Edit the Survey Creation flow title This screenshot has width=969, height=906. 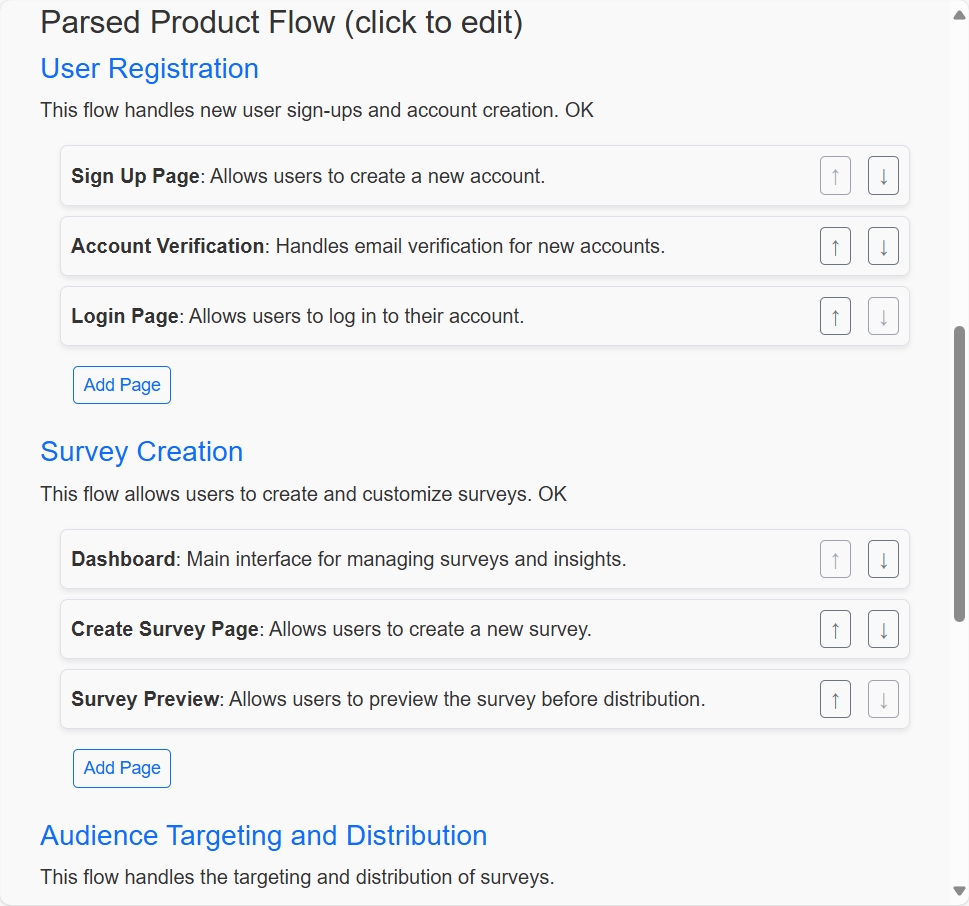pyautogui.click(x=141, y=452)
